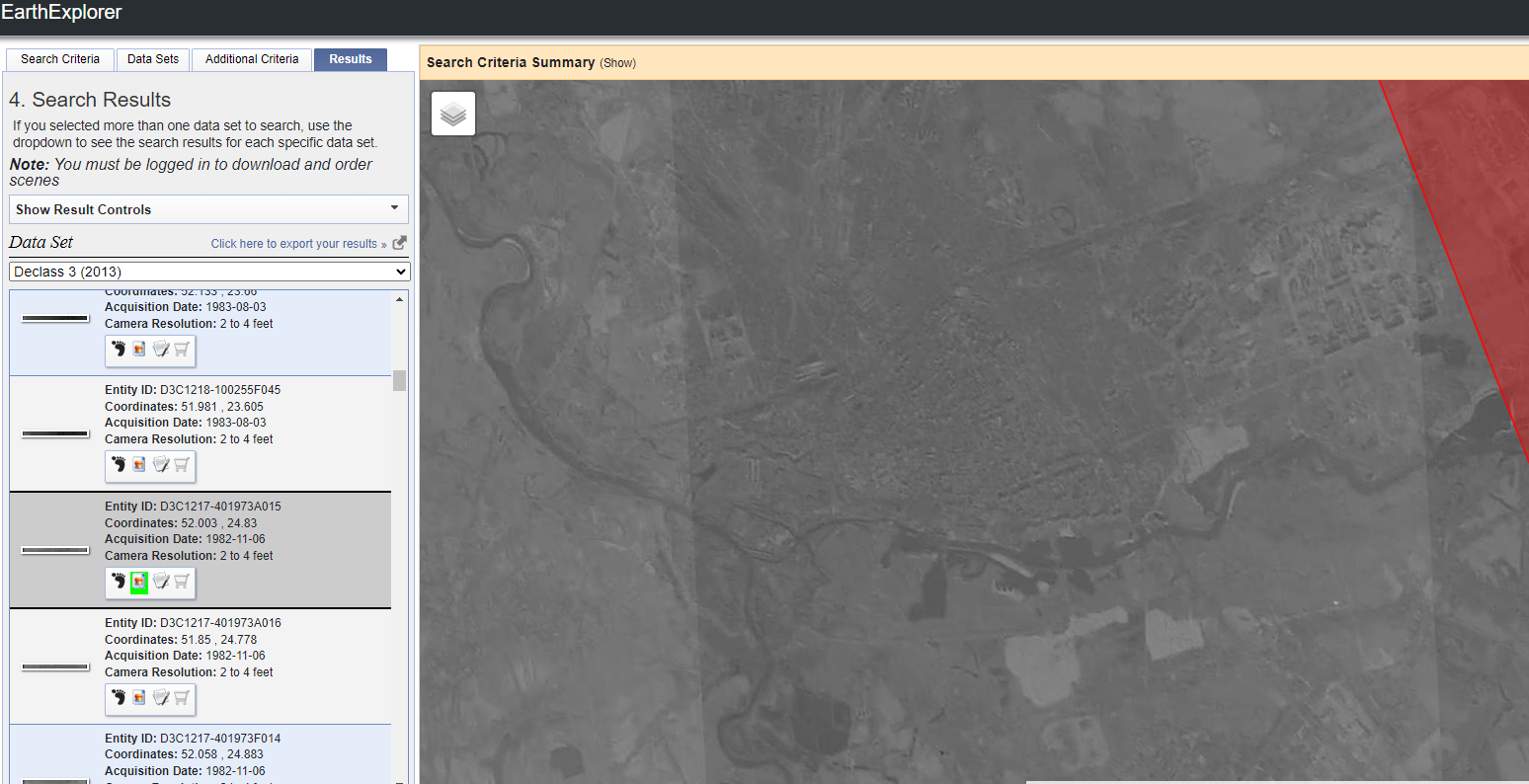Show footprint for entity D3C1217-401973A015
The image size is (1529, 784).
(119, 582)
